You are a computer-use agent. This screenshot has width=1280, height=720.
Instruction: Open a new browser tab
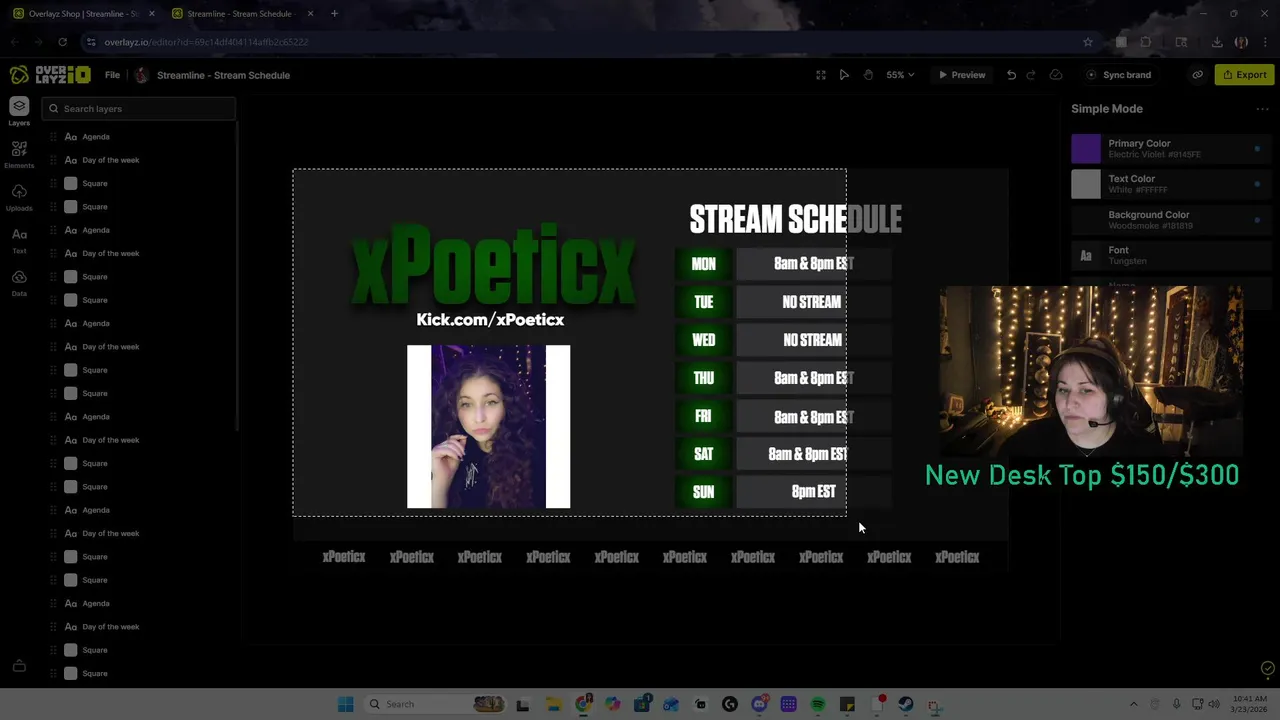tap(334, 14)
